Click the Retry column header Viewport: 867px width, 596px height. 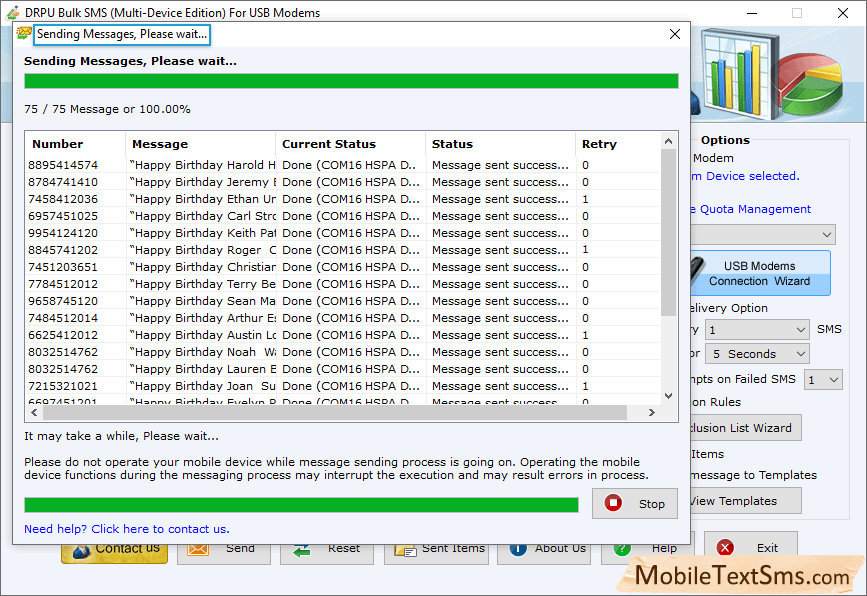(x=618, y=144)
